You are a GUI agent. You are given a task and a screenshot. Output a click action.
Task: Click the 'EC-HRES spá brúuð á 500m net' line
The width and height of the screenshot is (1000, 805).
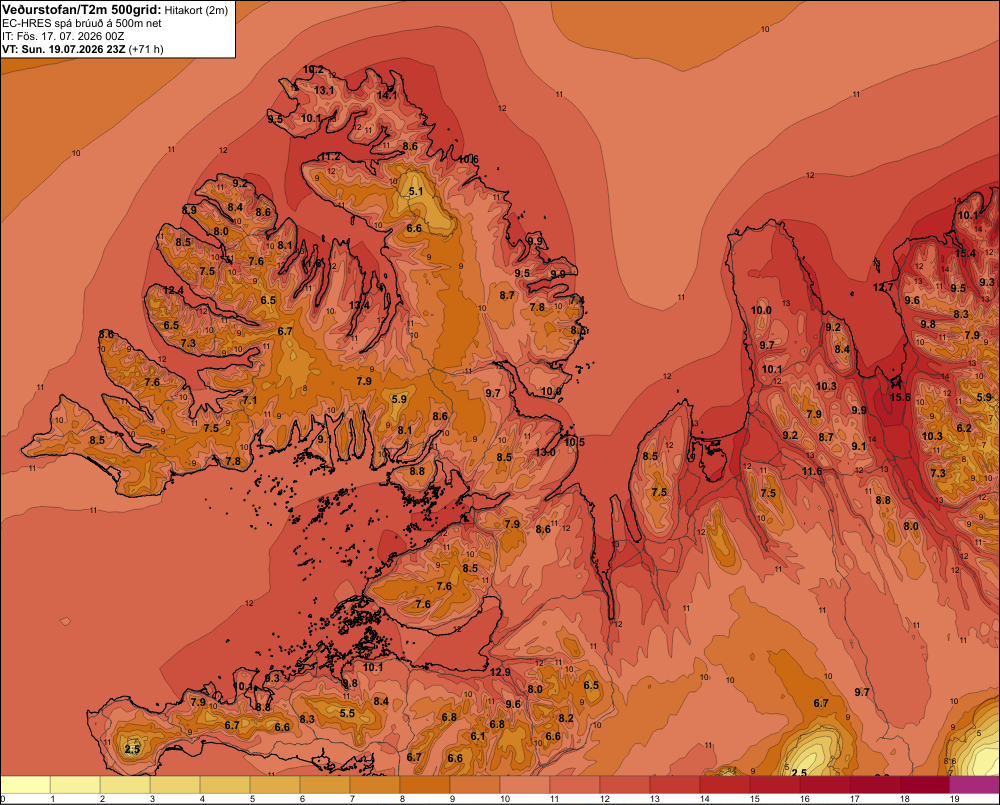[x=82, y=23]
